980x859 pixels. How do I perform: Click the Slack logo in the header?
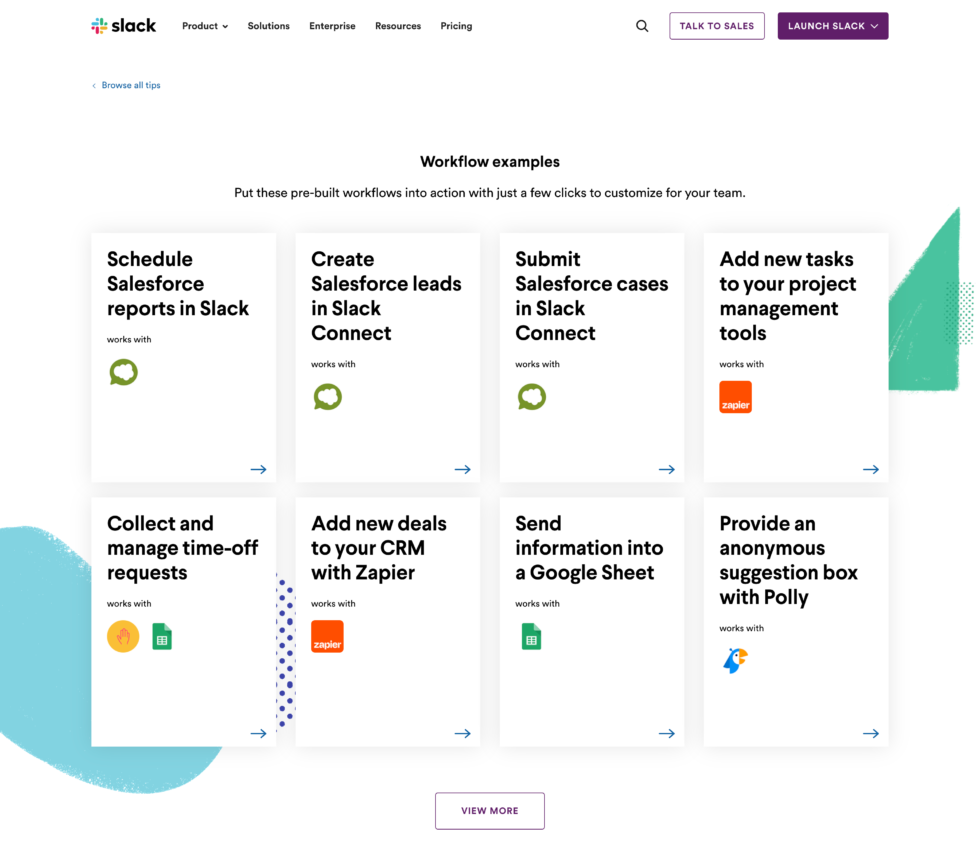(x=123, y=25)
